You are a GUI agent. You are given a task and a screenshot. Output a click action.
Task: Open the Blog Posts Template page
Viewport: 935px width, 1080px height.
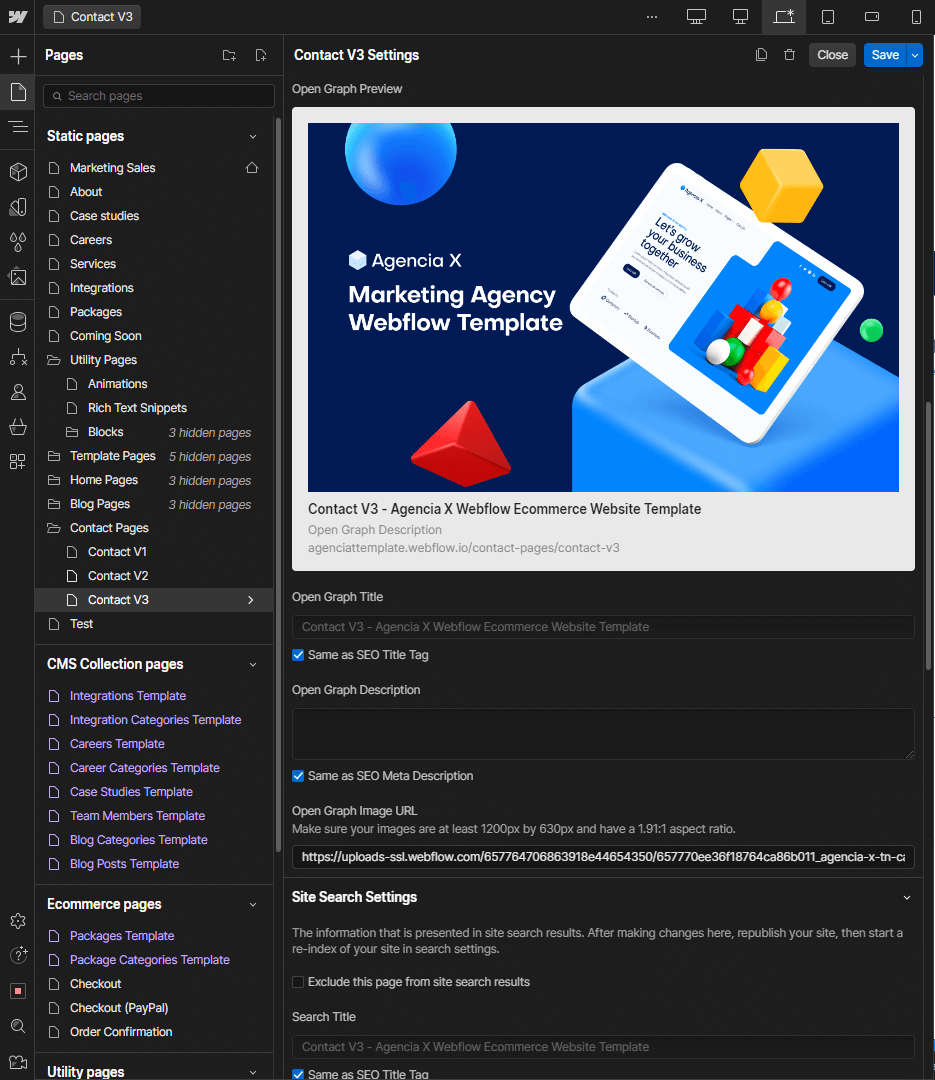[124, 863]
